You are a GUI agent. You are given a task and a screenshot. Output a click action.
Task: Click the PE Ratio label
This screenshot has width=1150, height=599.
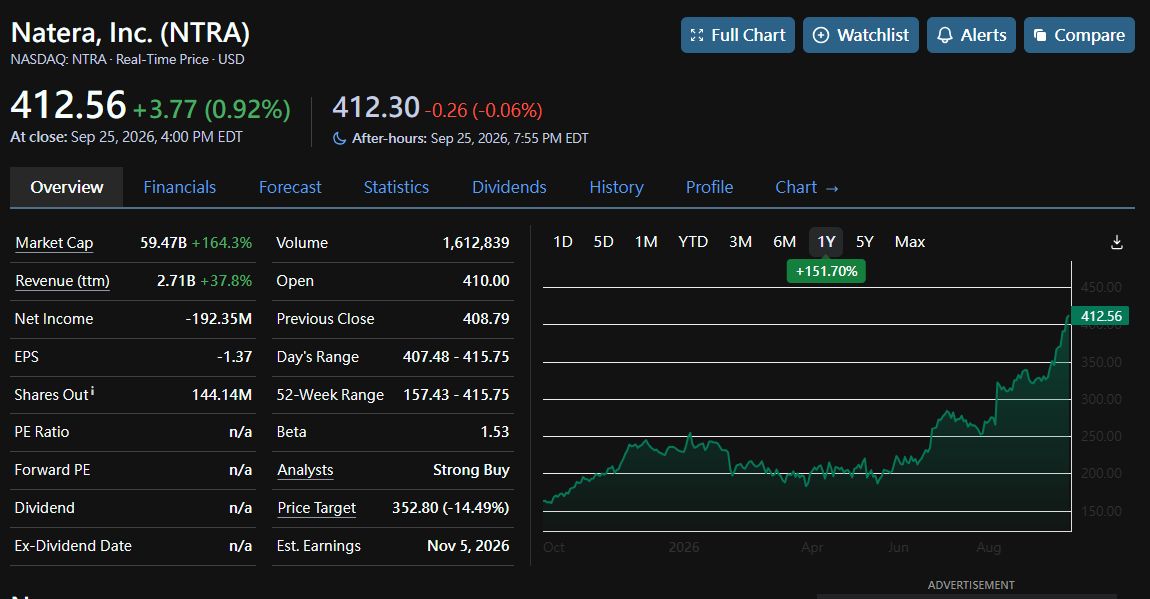click(x=42, y=432)
